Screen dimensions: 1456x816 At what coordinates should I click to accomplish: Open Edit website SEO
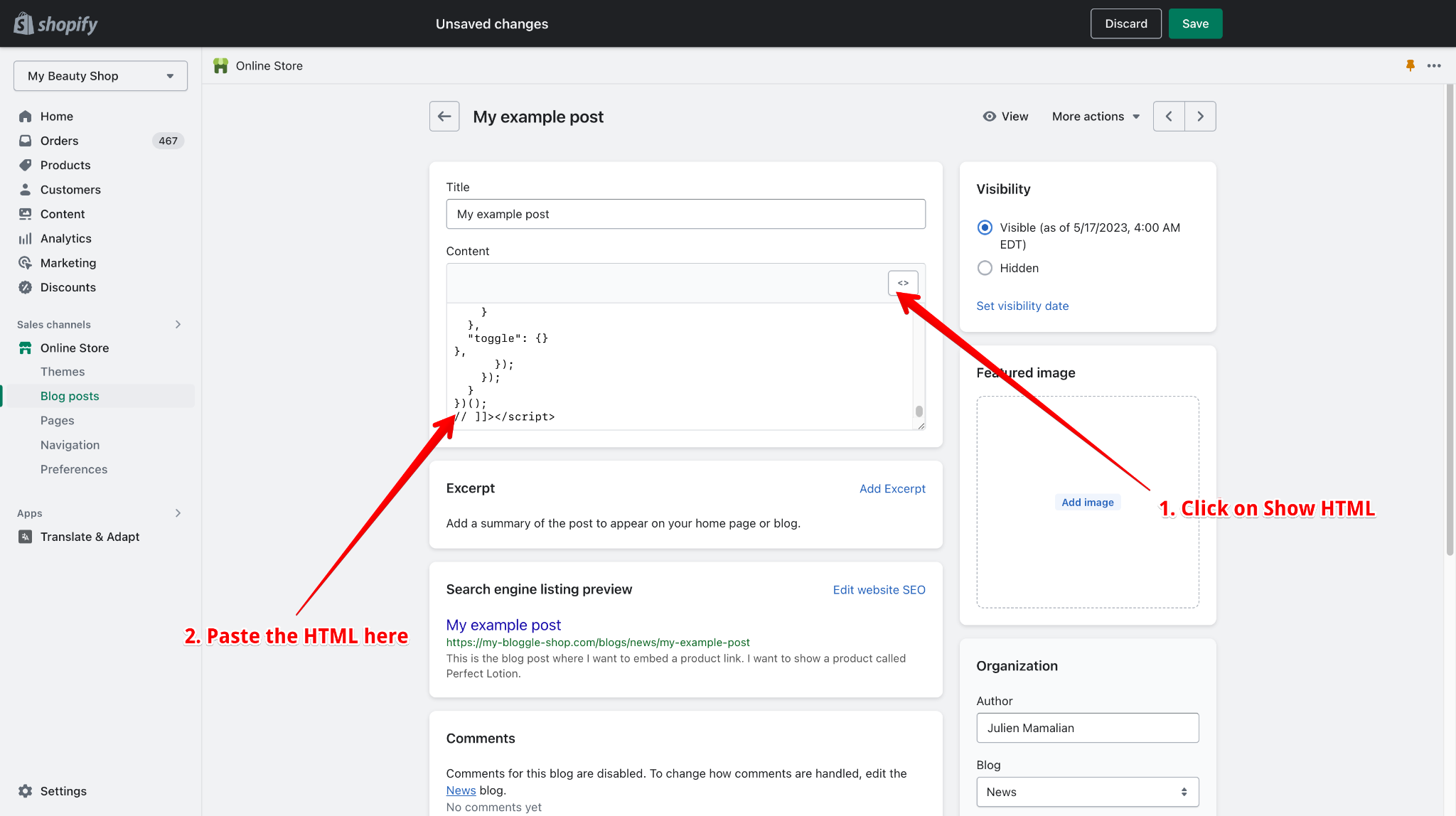pyautogui.click(x=879, y=589)
